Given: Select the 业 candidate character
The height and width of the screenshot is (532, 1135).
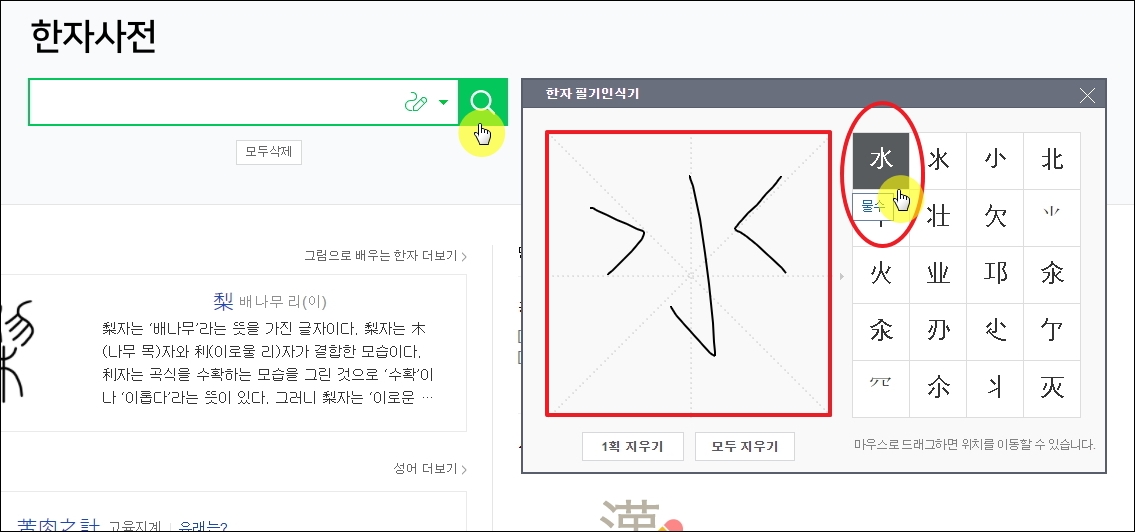Looking at the screenshot, I should tap(938, 274).
